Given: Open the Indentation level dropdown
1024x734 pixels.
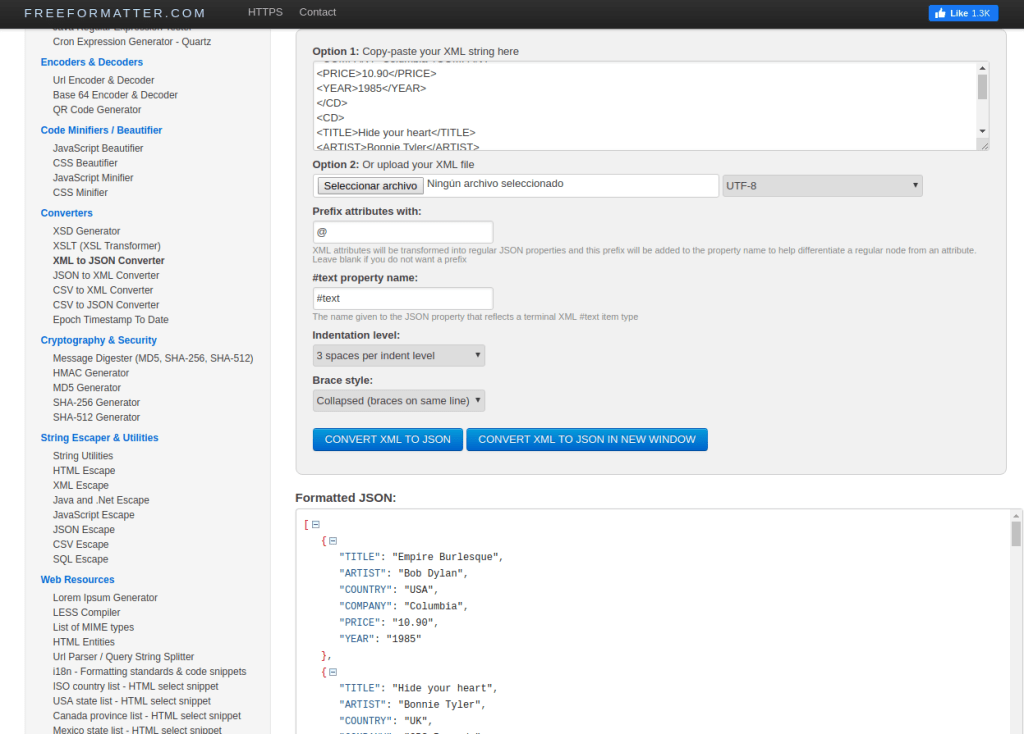Looking at the screenshot, I should pos(398,355).
